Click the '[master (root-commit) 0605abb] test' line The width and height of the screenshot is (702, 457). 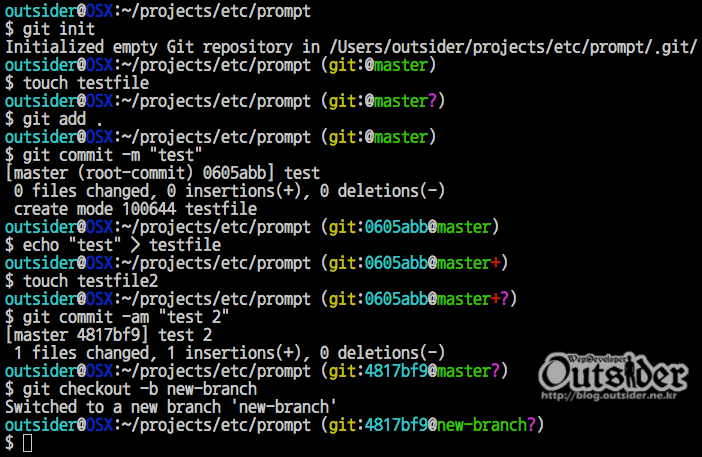pos(163,173)
